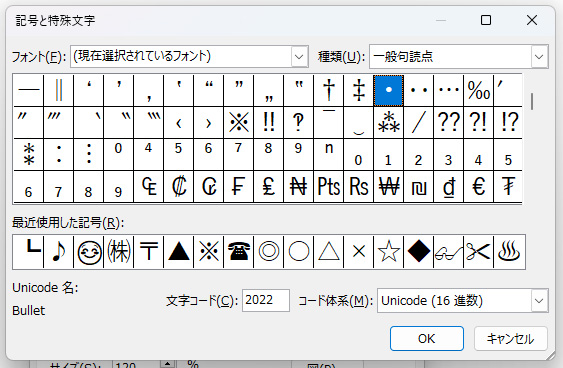Pick the recently used white triangle △
Viewport: 563px width, 368px height.
329,252
